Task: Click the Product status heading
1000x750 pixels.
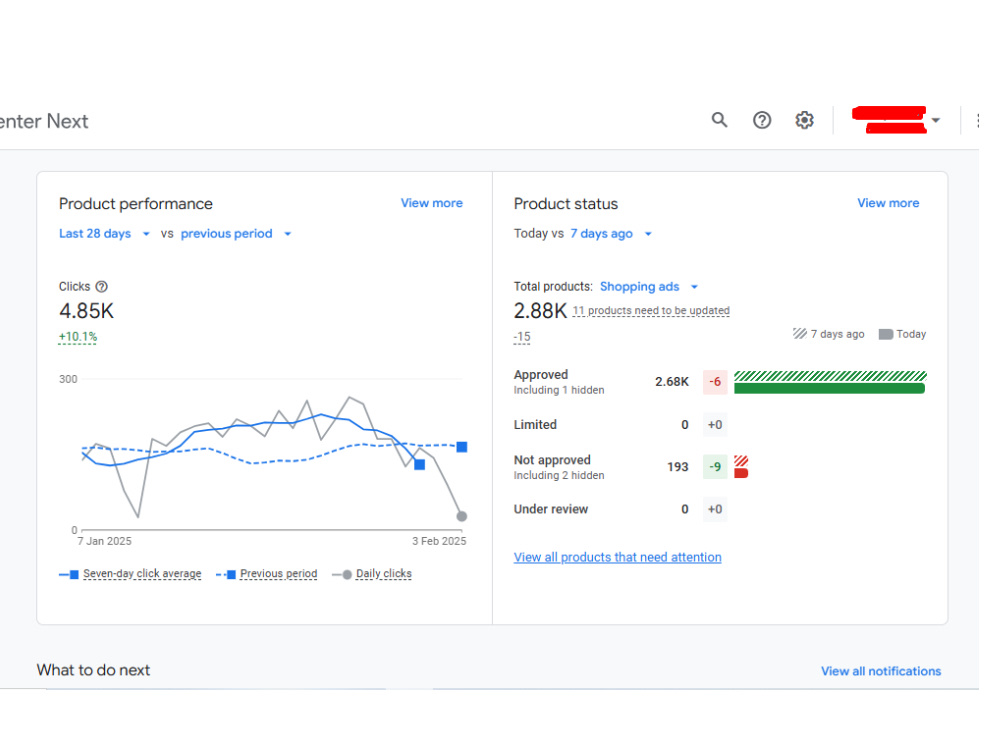Action: [x=566, y=203]
